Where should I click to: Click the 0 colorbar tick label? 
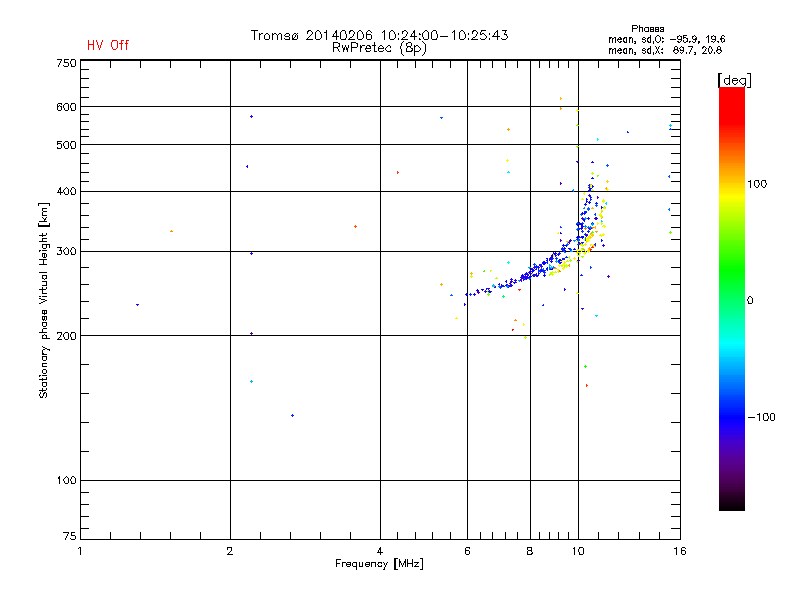click(750, 301)
